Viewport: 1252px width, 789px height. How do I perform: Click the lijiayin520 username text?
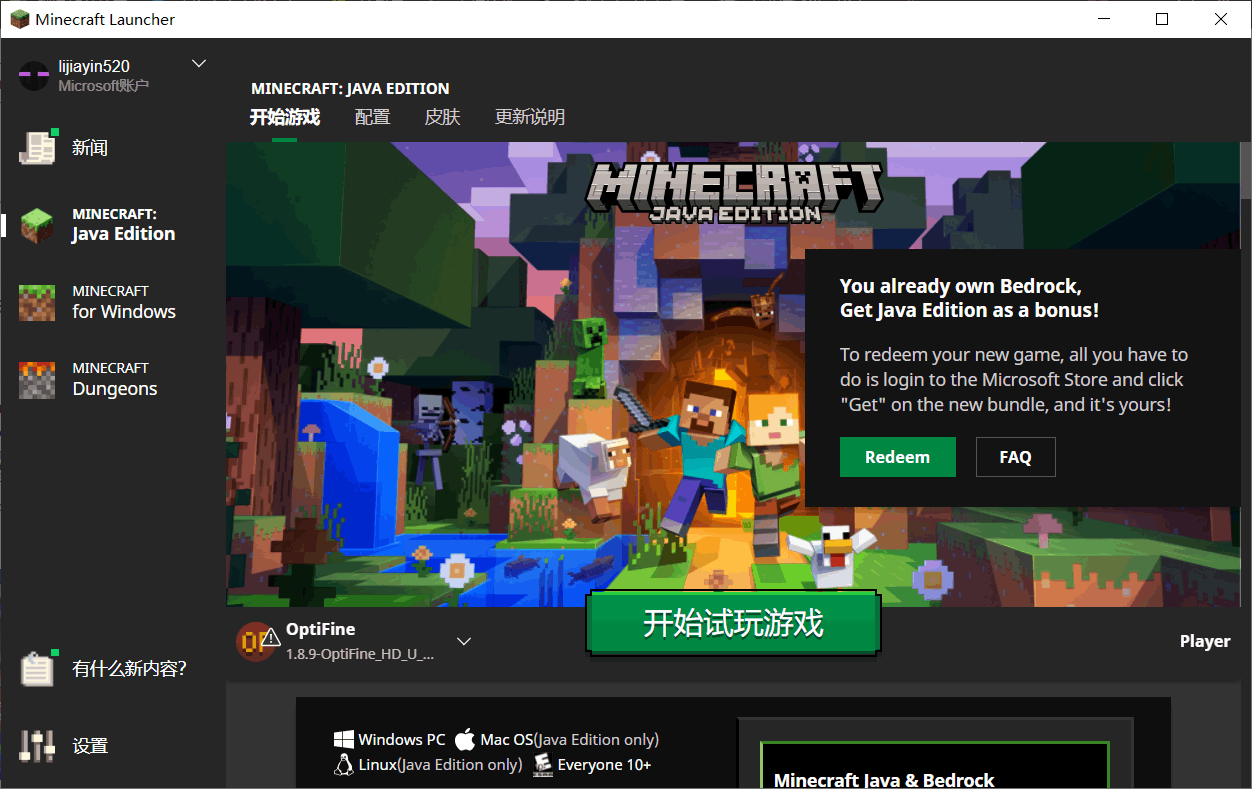pos(94,66)
